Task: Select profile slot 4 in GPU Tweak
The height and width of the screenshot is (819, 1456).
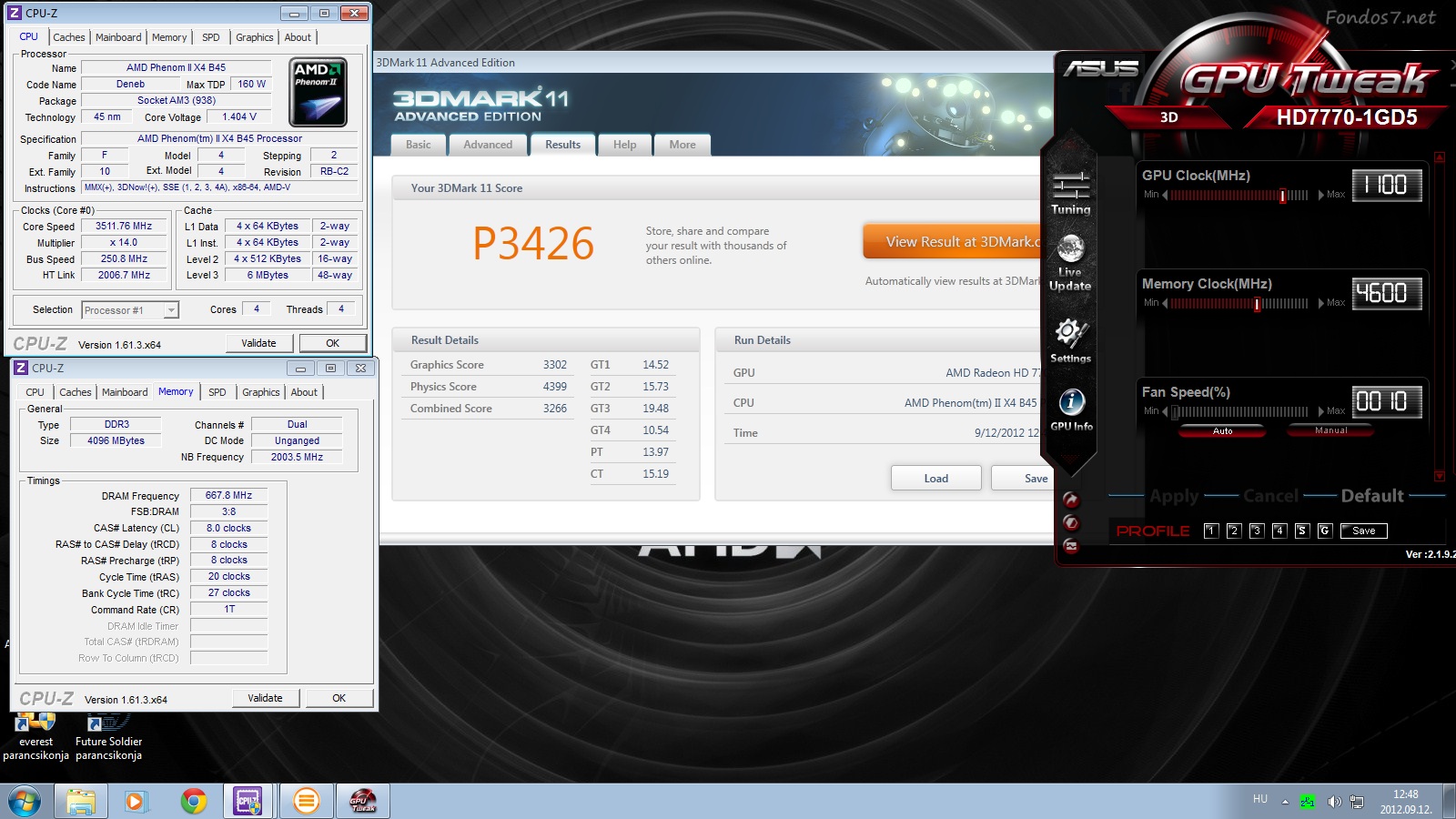Action: (1279, 531)
